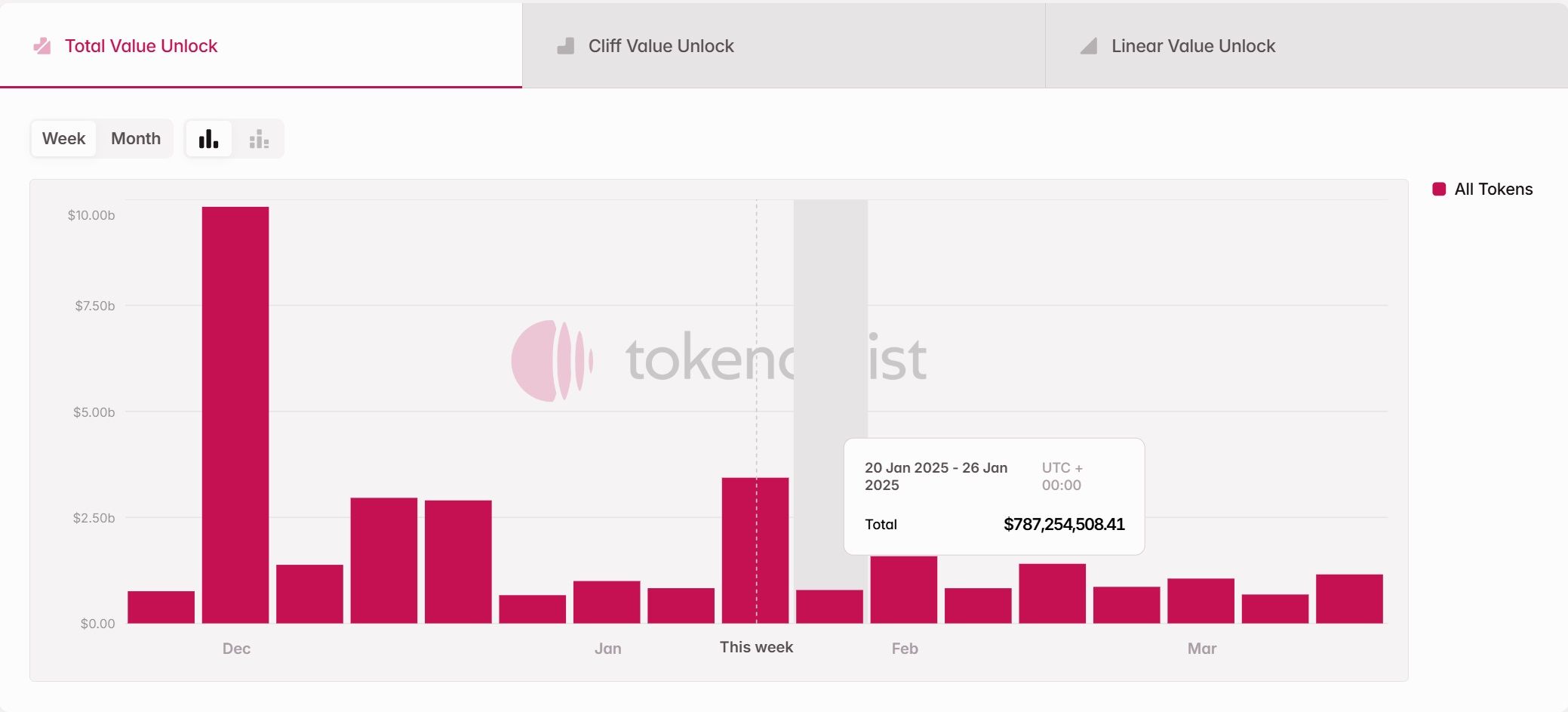The width and height of the screenshot is (1568, 712).
Task: Select the Month interval toggle
Action: (136, 138)
